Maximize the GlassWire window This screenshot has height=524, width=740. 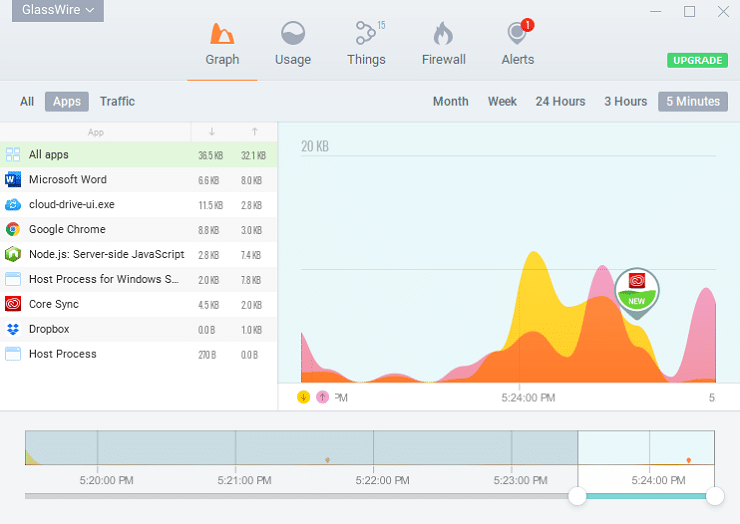tap(690, 11)
